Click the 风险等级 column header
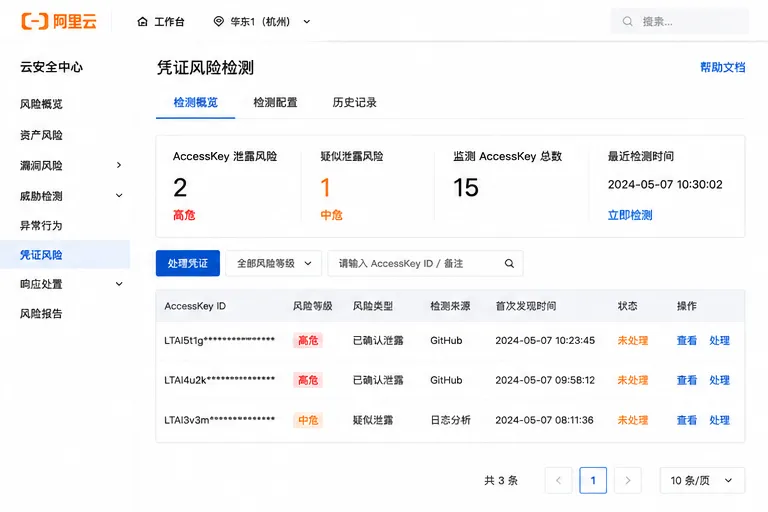 (x=312, y=306)
